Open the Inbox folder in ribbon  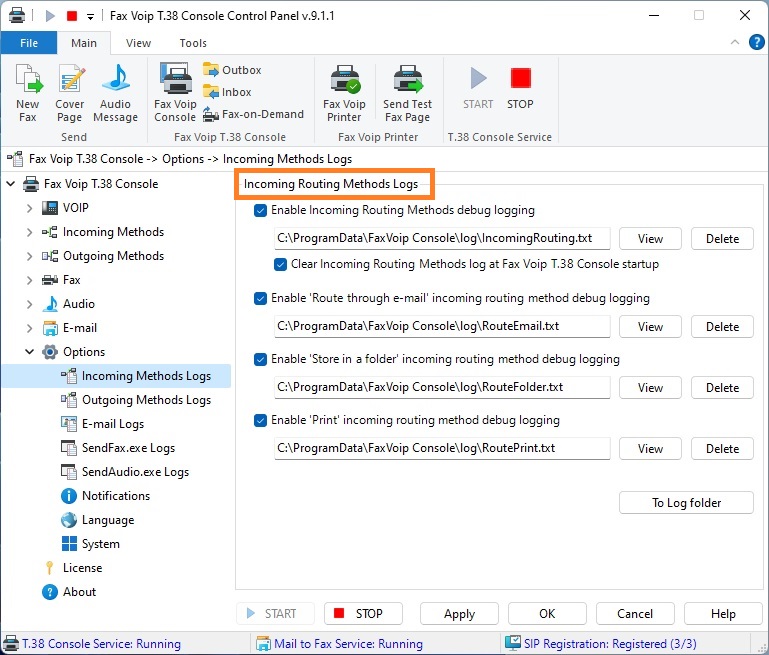227,92
